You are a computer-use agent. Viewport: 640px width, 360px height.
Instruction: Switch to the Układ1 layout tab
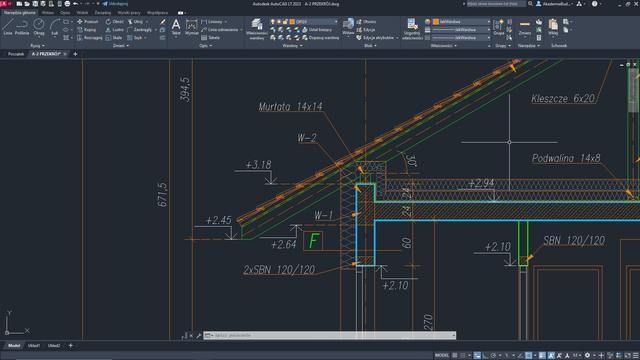(x=34, y=346)
